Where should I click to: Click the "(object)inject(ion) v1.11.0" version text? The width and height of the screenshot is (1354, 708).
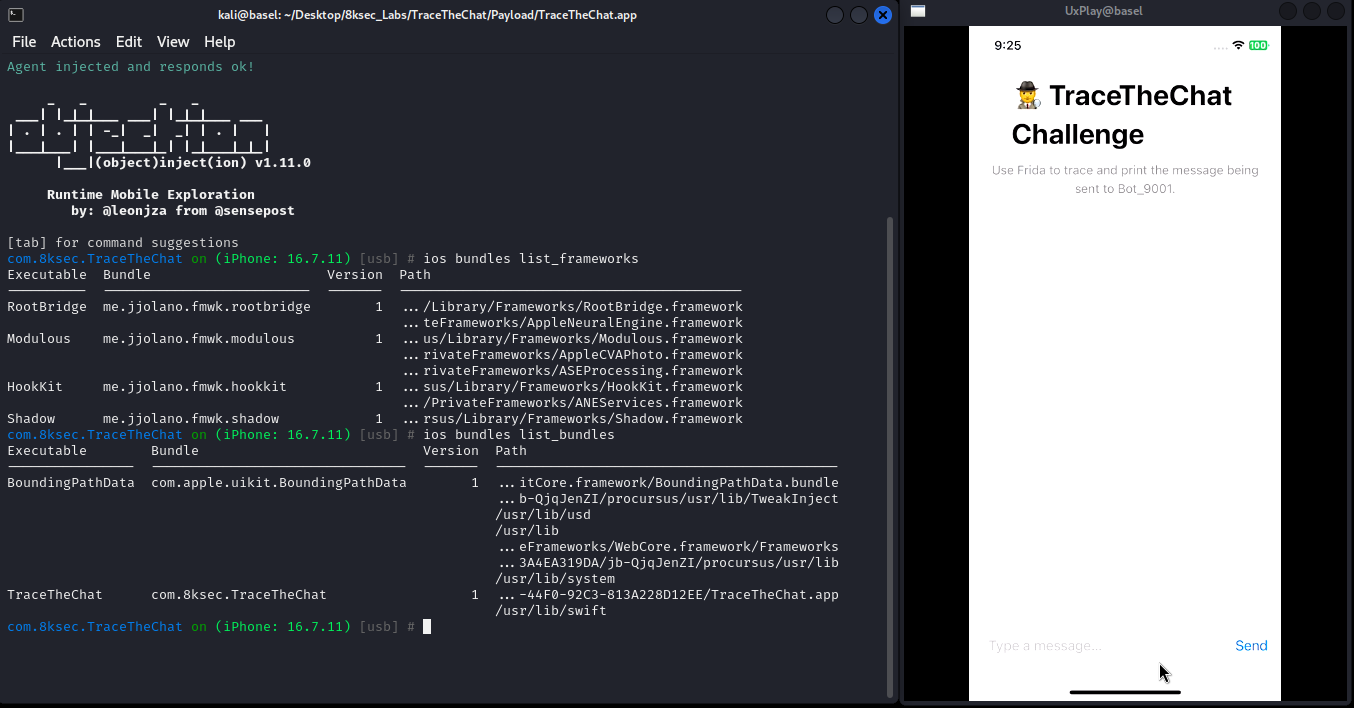[x=203, y=163]
